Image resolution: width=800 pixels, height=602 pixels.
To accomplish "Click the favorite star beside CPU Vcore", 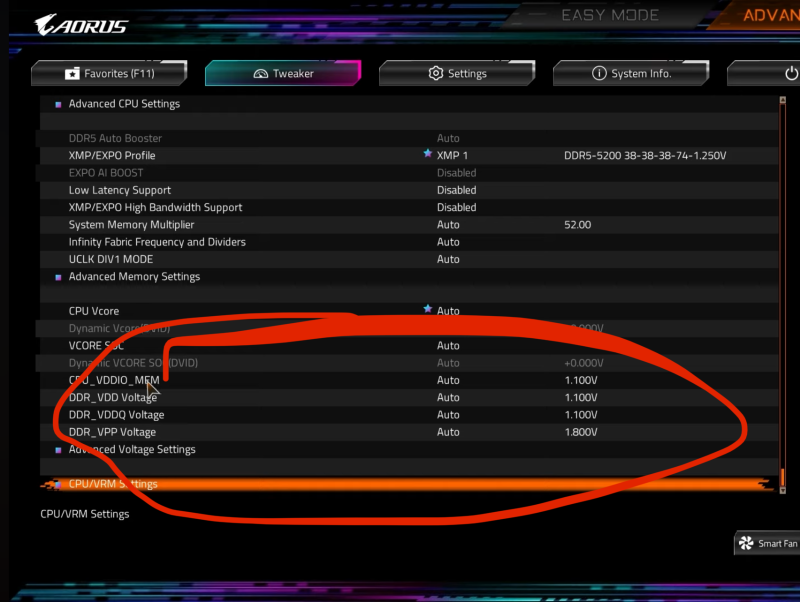I will (x=428, y=309).
